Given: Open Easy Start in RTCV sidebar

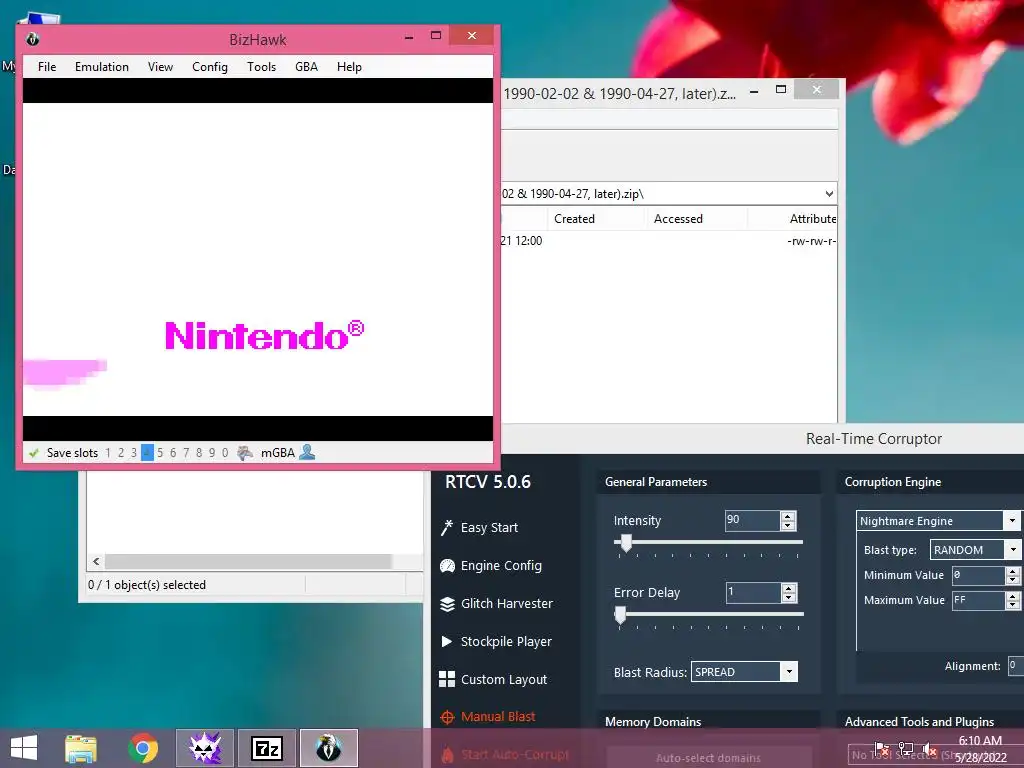Looking at the screenshot, I should [x=479, y=528].
